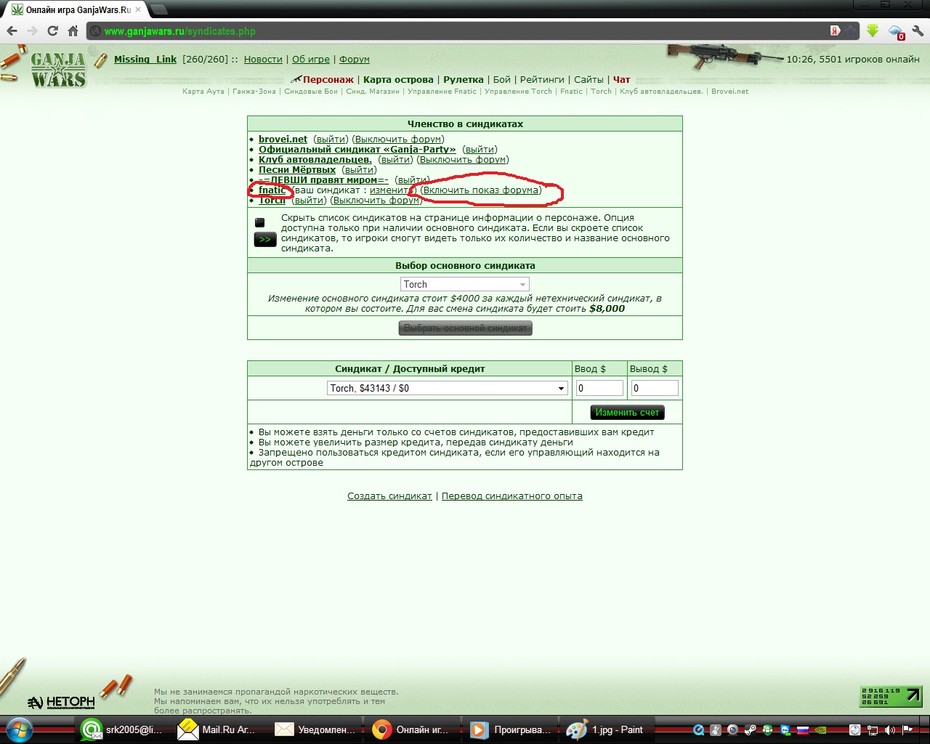Click the browser forward arrow

[x=32, y=31]
